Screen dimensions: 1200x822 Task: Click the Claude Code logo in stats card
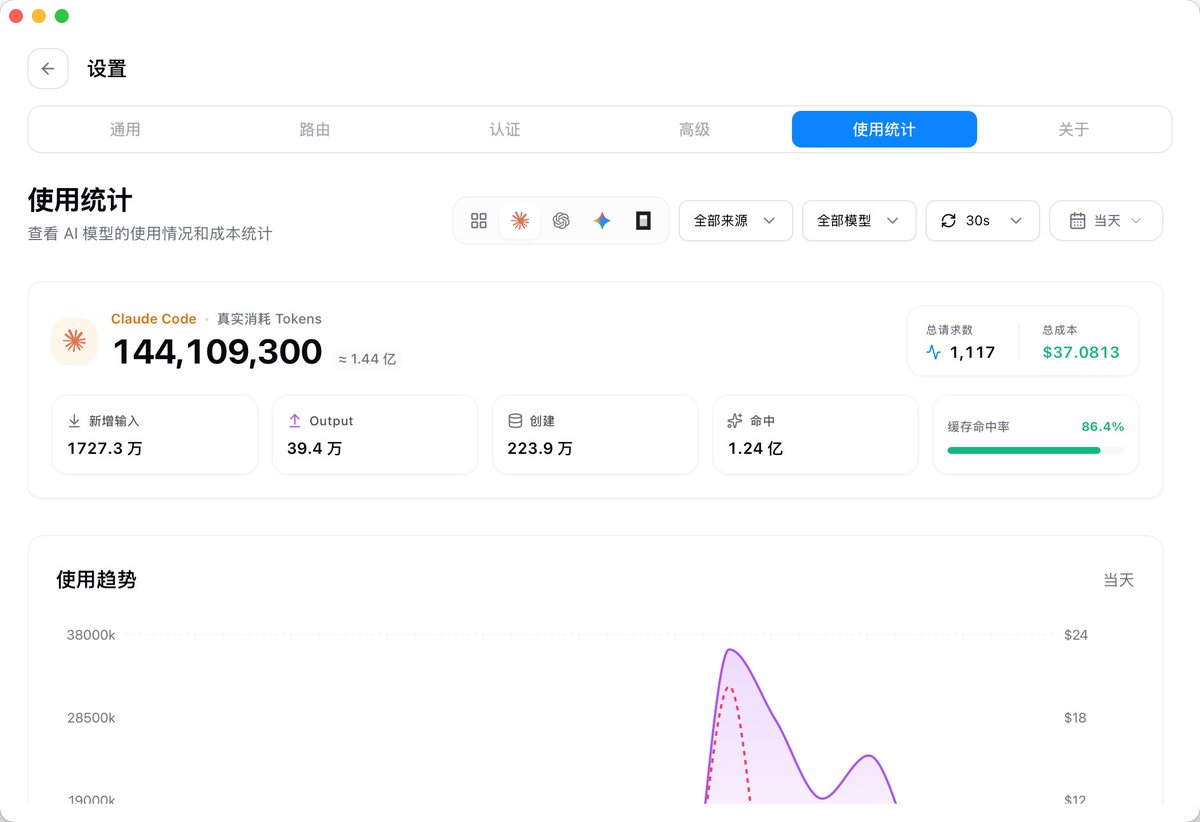pyautogui.click(x=74, y=341)
